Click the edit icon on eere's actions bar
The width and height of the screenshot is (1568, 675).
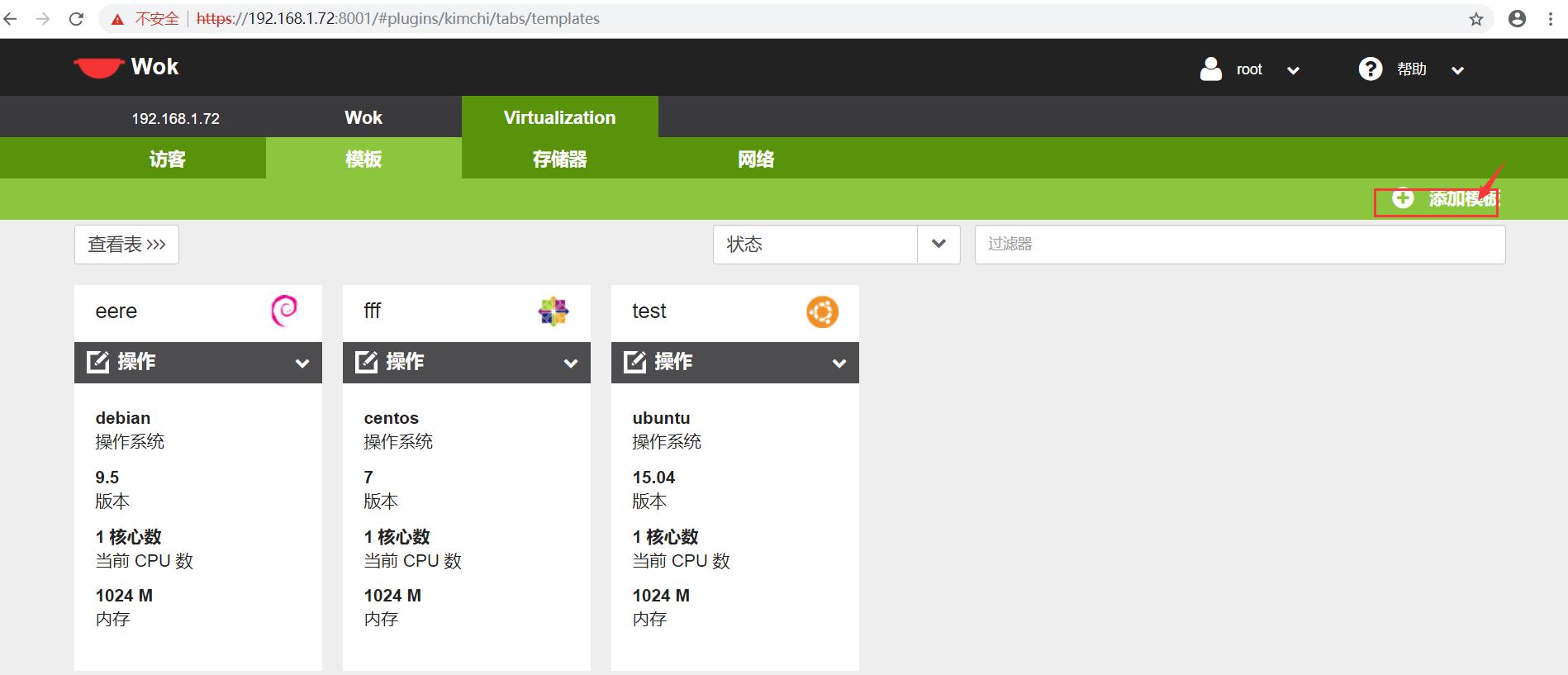(98, 362)
